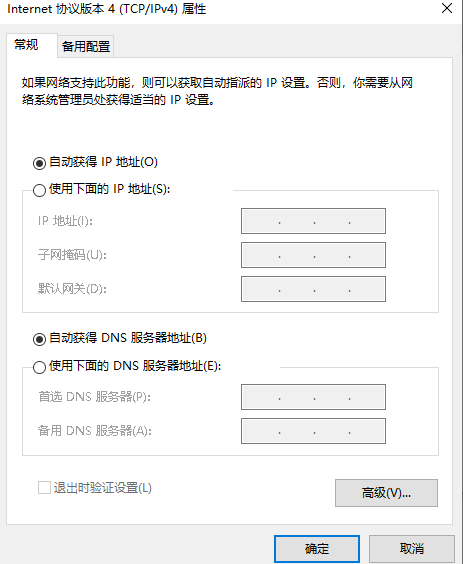This screenshot has width=463, height=564.
Task: Click last octet of 首选 DNS 服务器 field
Action: pyautogui.click(x=367, y=397)
